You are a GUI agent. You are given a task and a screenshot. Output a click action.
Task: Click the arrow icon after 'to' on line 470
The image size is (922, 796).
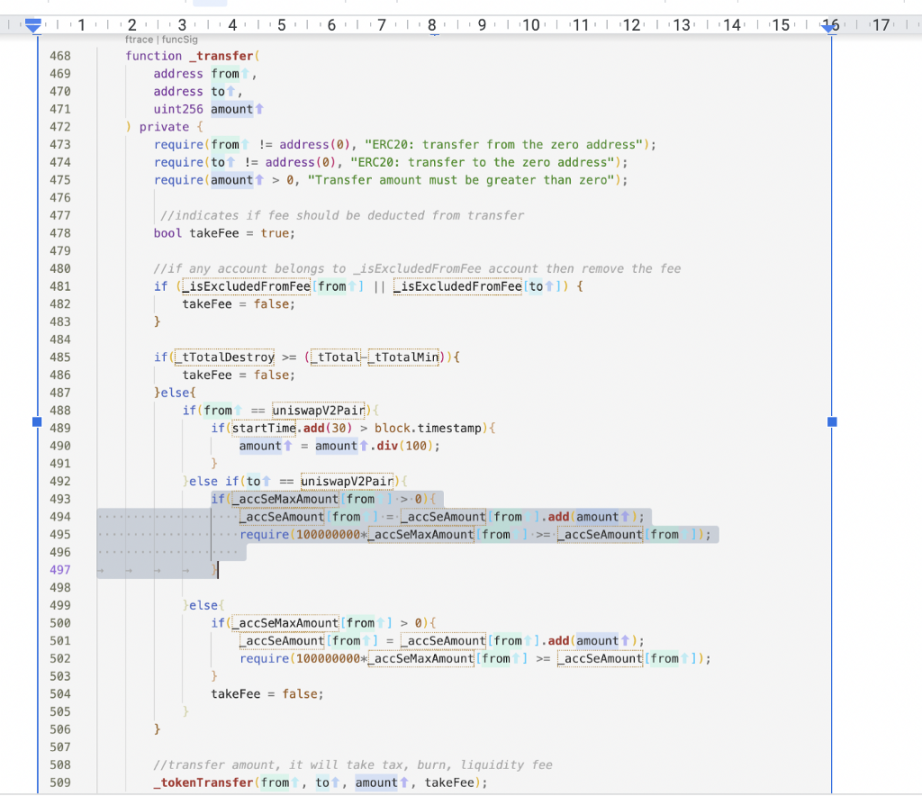click(x=233, y=92)
